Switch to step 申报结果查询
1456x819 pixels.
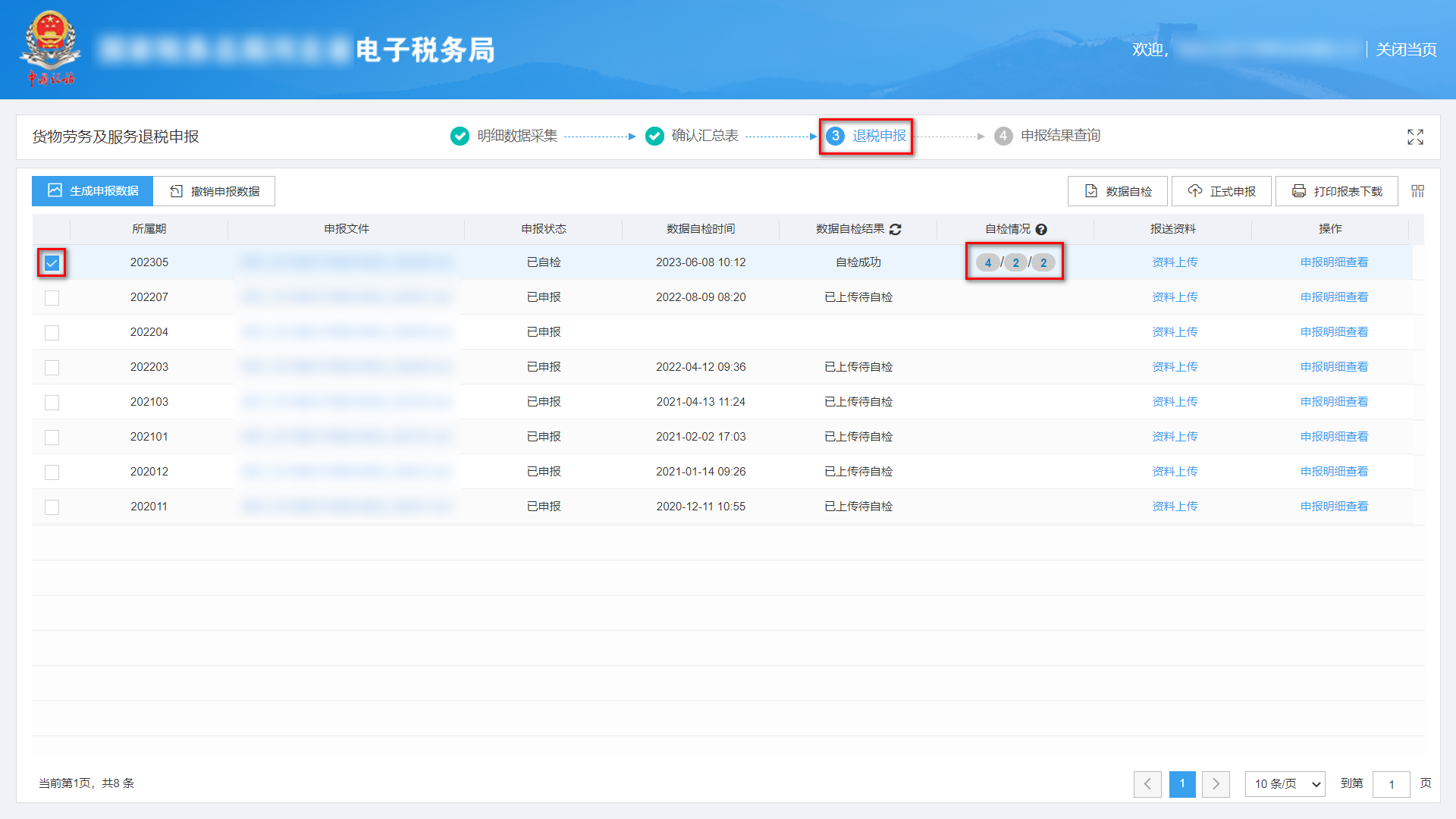click(x=1060, y=136)
